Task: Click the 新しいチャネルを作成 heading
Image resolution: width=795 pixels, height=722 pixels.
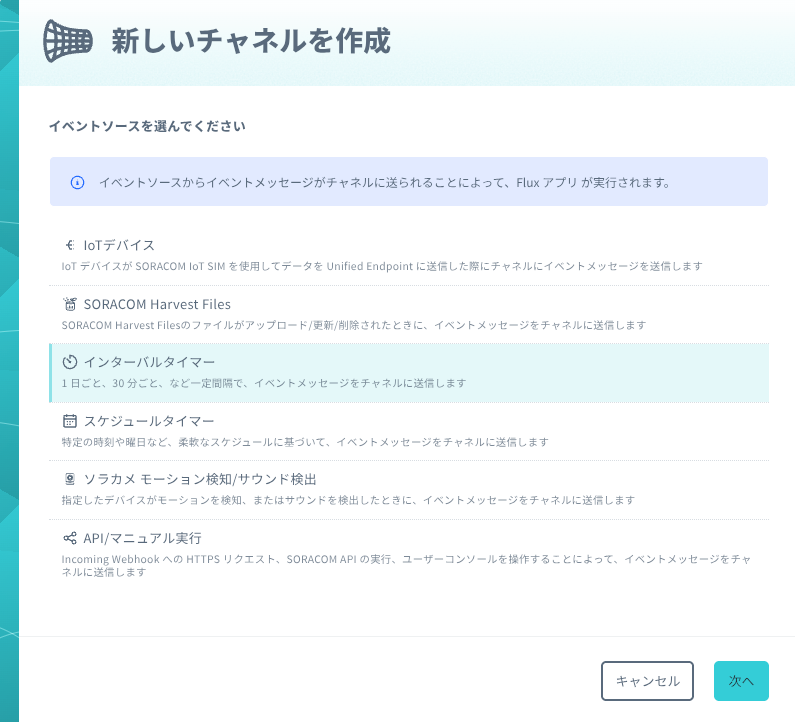Action: [250, 41]
